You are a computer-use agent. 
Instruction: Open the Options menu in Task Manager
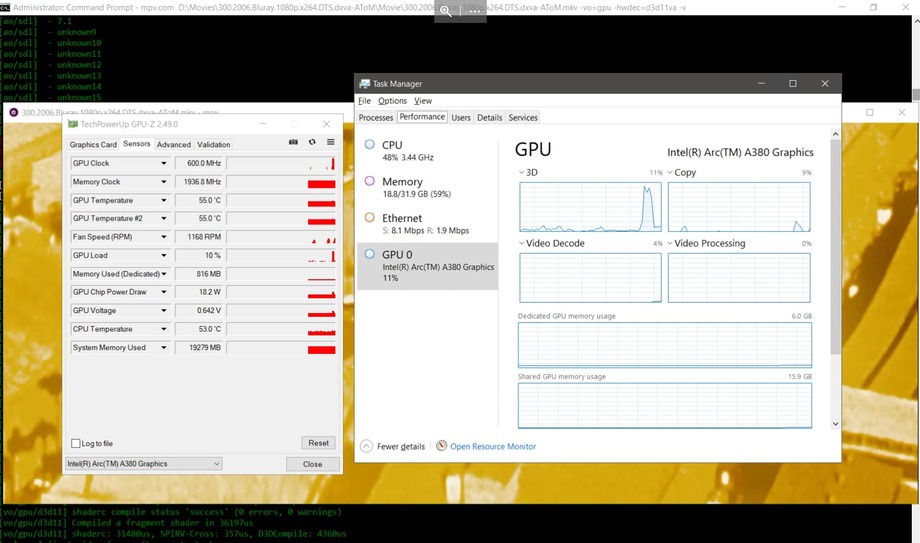pyautogui.click(x=393, y=101)
